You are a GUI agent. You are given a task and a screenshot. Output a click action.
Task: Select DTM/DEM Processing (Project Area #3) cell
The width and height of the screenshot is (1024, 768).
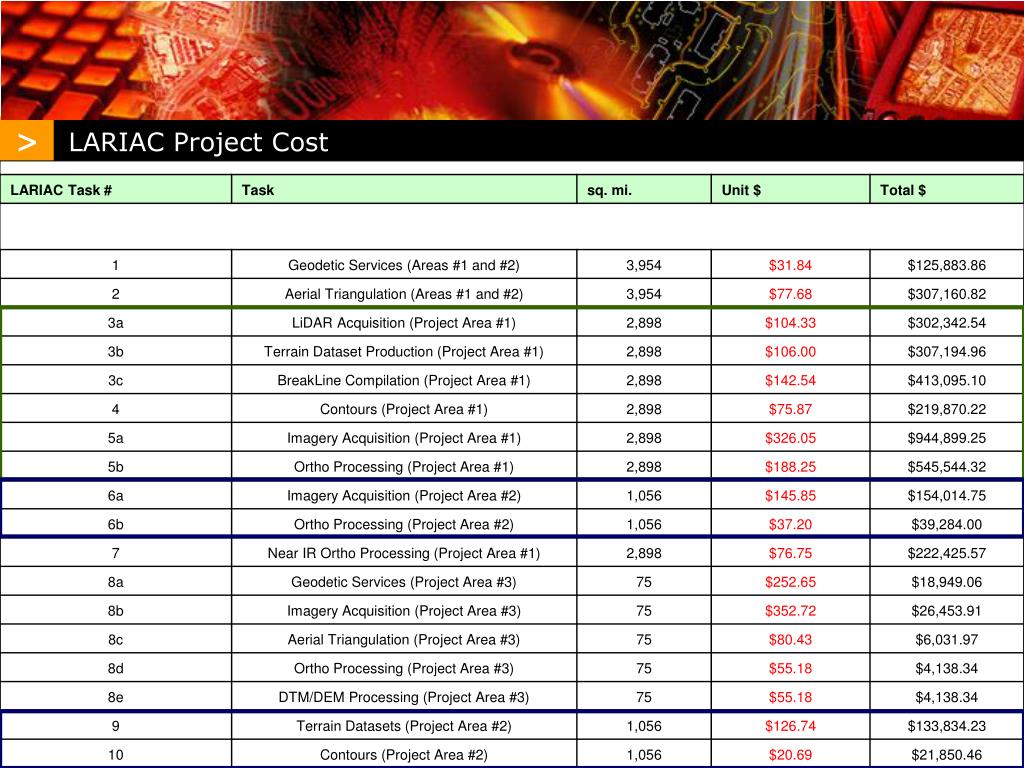[404, 696]
